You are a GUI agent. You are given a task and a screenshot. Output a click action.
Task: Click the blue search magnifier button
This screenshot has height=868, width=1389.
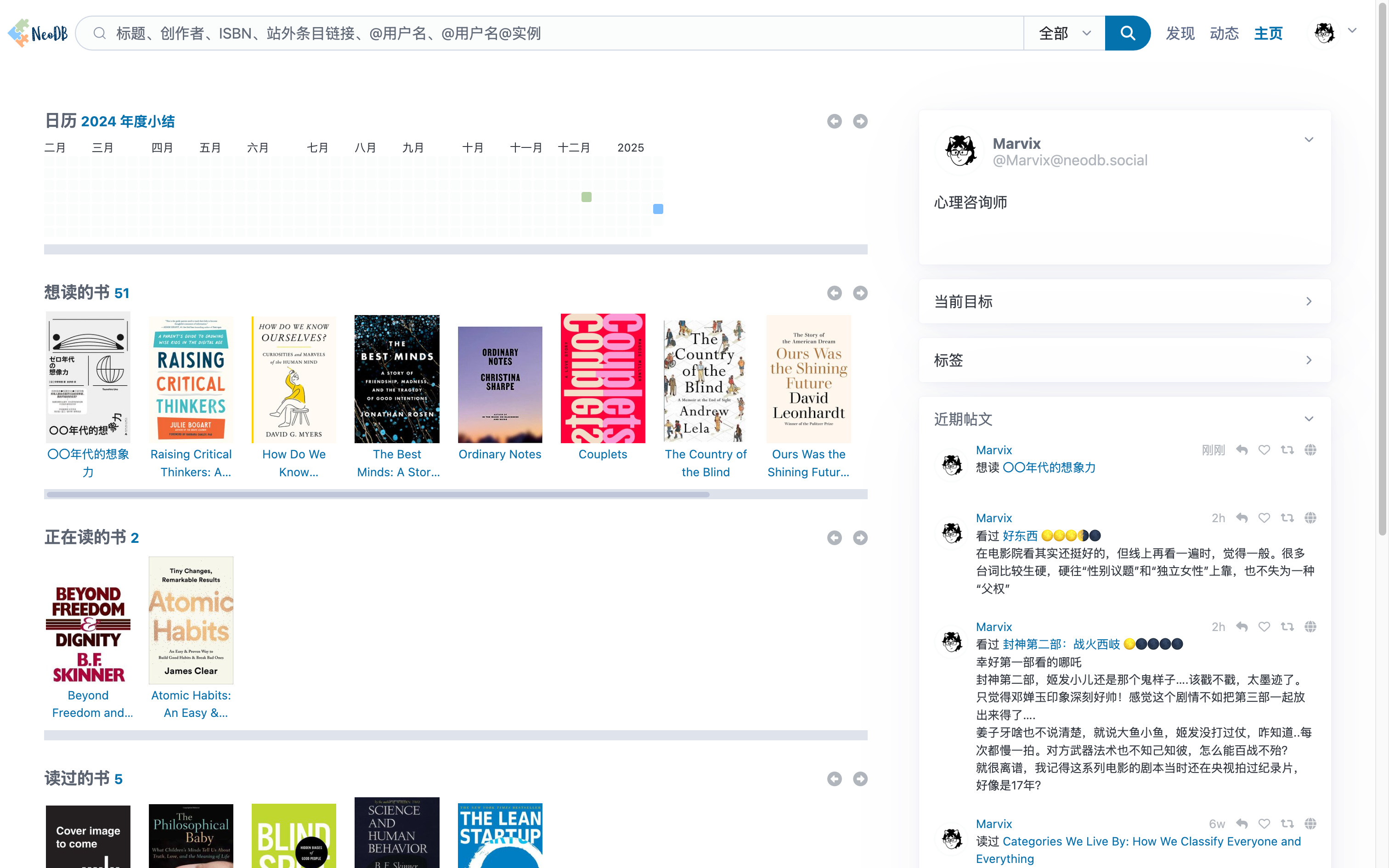(1127, 33)
